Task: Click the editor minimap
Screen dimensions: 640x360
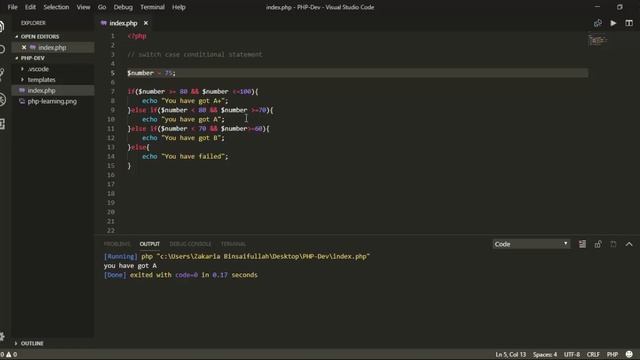Action: click(x=598, y=40)
